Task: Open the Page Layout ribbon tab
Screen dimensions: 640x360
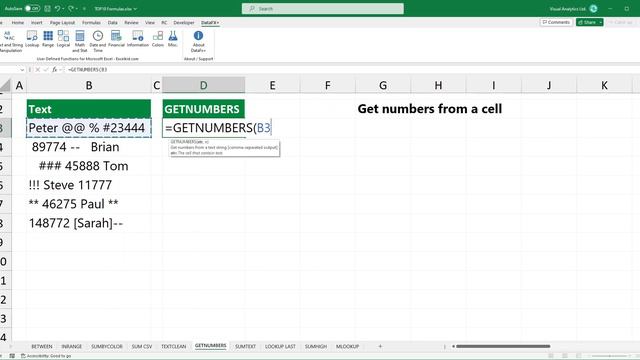Action: coord(62,23)
